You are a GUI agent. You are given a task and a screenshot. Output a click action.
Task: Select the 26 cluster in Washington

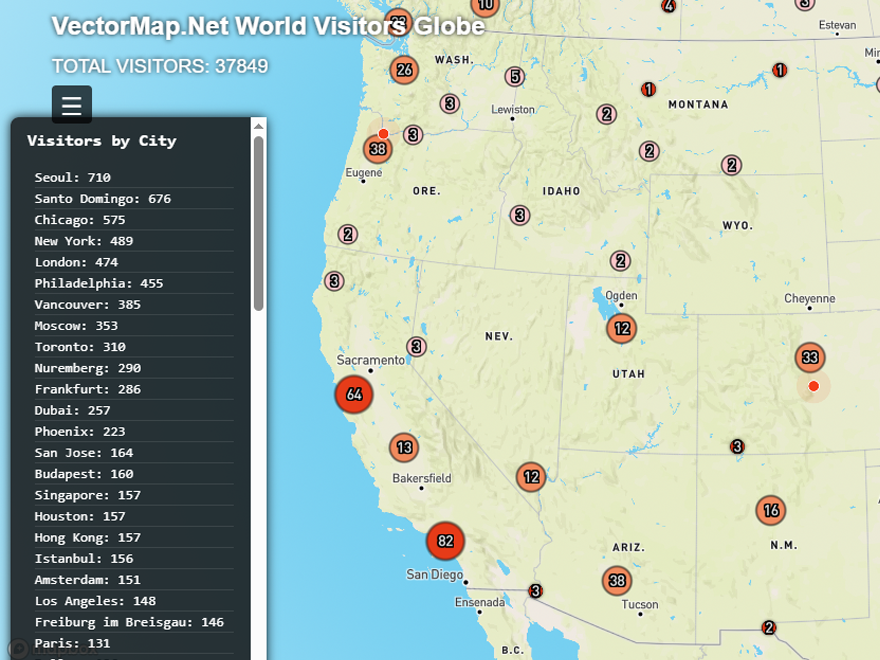coord(404,70)
